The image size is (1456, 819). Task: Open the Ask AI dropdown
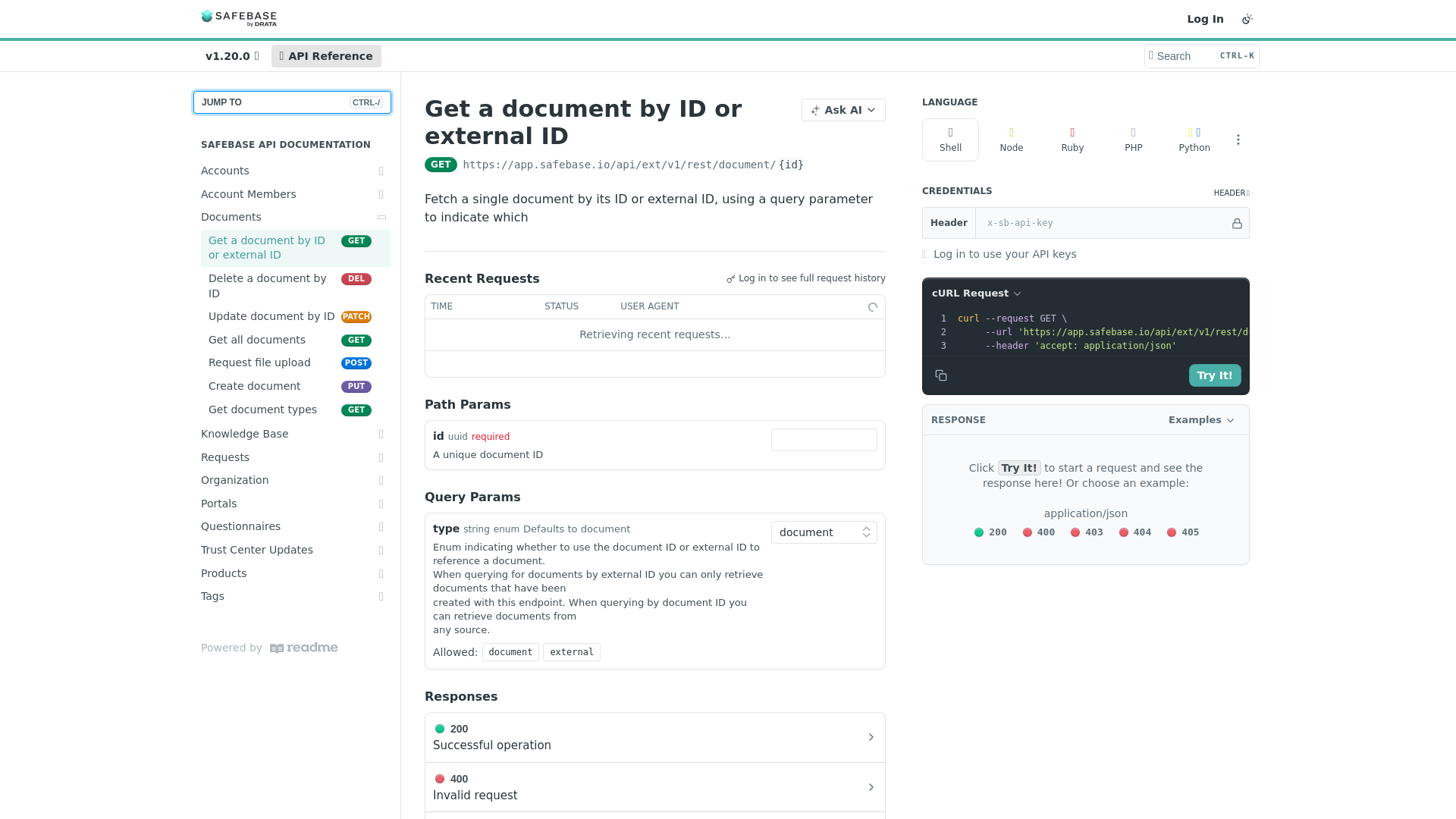[843, 110]
